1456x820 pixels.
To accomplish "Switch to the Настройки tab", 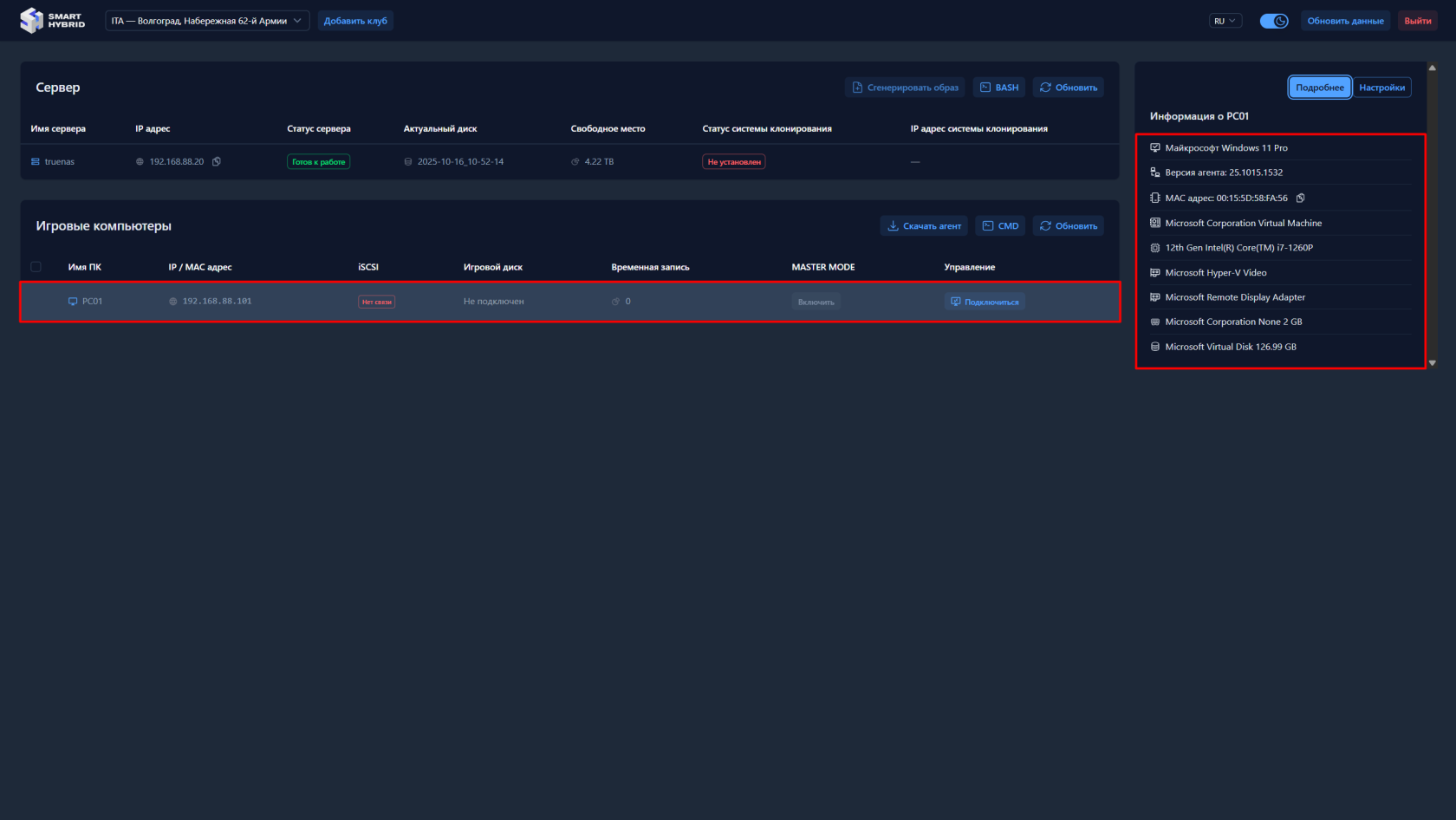I will [x=1381, y=88].
